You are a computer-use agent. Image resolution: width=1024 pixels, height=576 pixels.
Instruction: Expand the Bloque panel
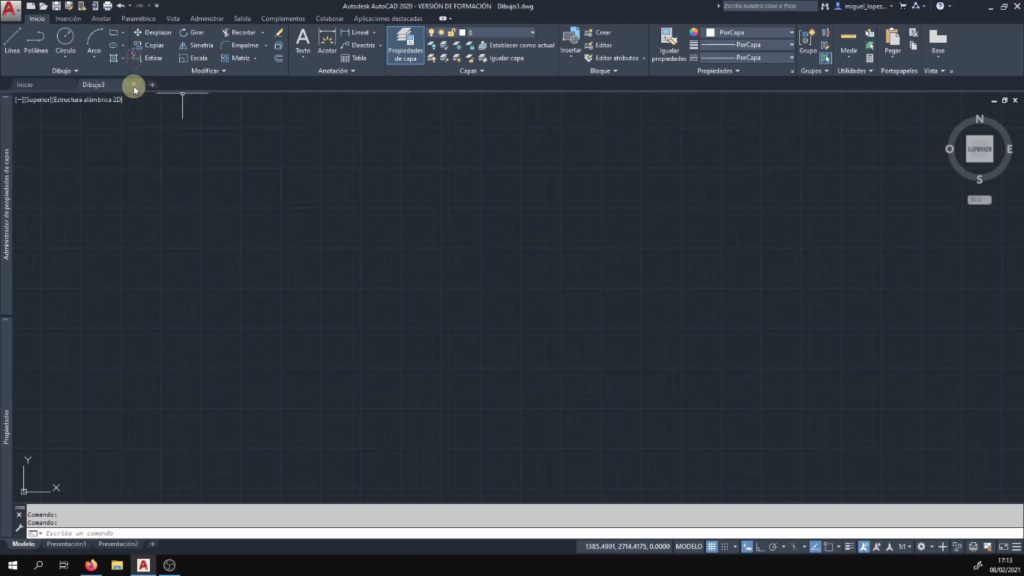pos(603,71)
